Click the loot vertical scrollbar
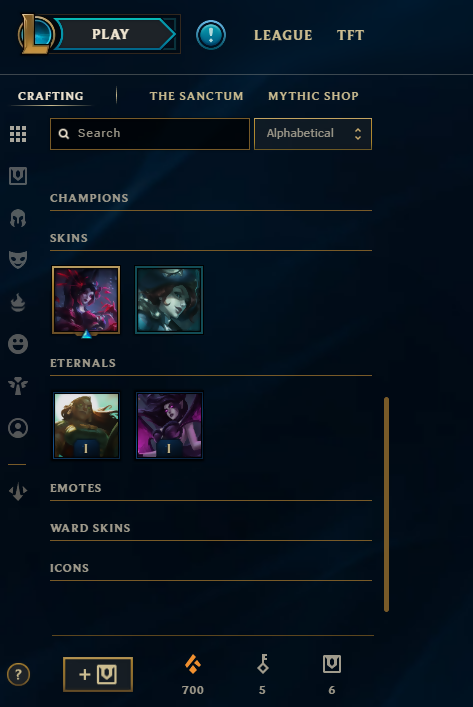This screenshot has width=473, height=707. [x=386, y=504]
